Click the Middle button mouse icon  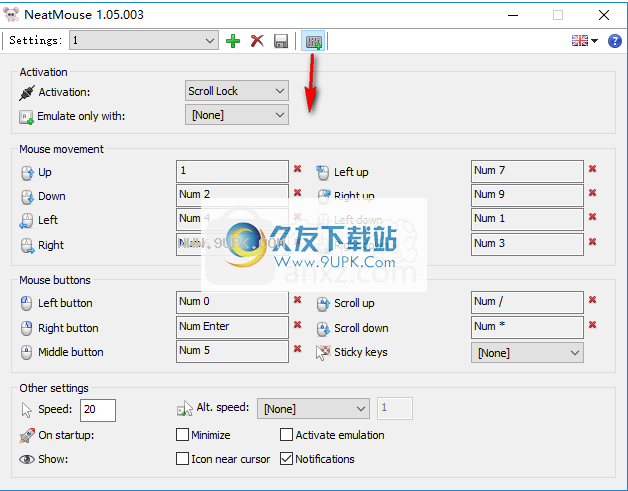click(x=26, y=352)
